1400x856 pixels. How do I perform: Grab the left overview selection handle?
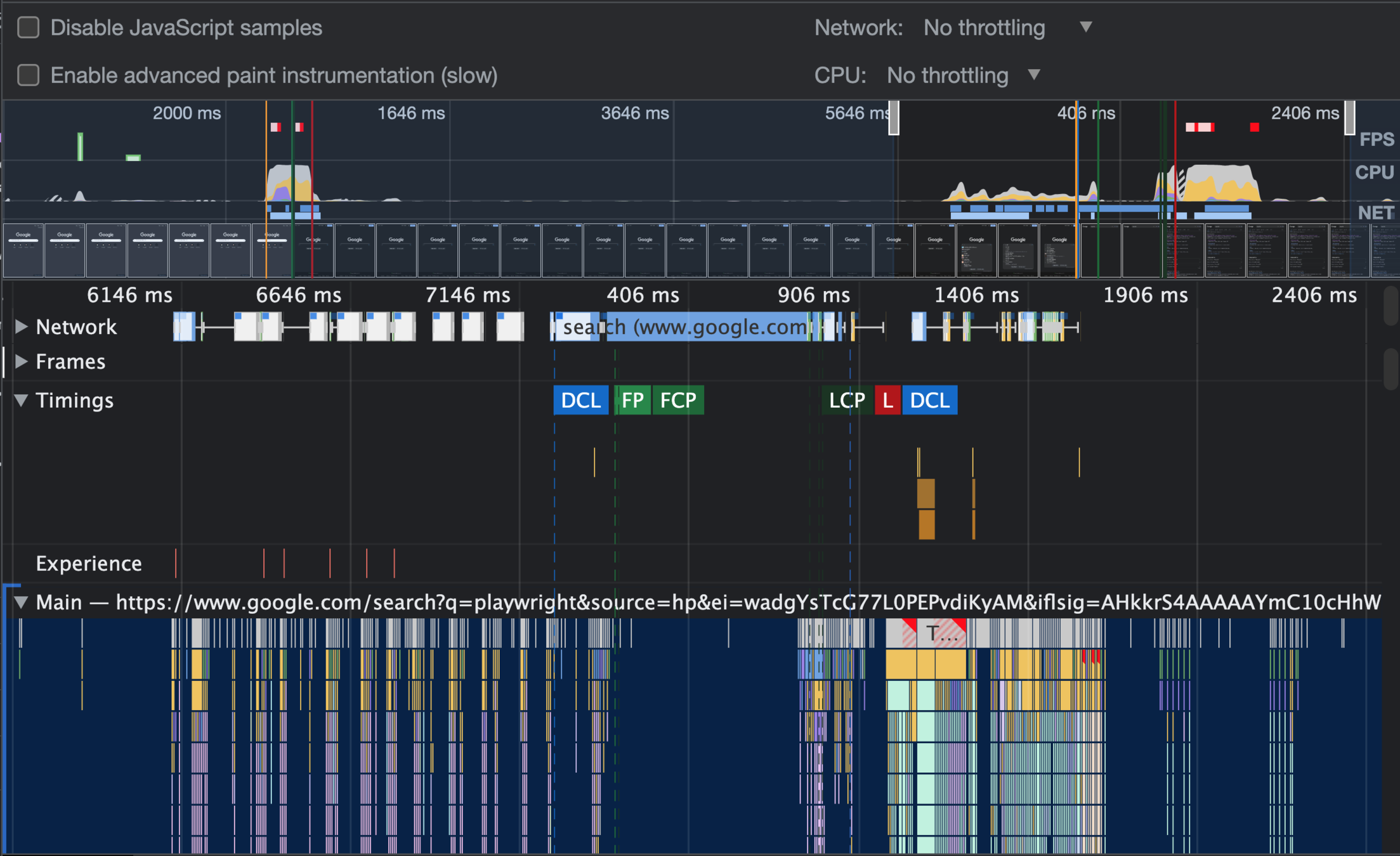[x=894, y=118]
